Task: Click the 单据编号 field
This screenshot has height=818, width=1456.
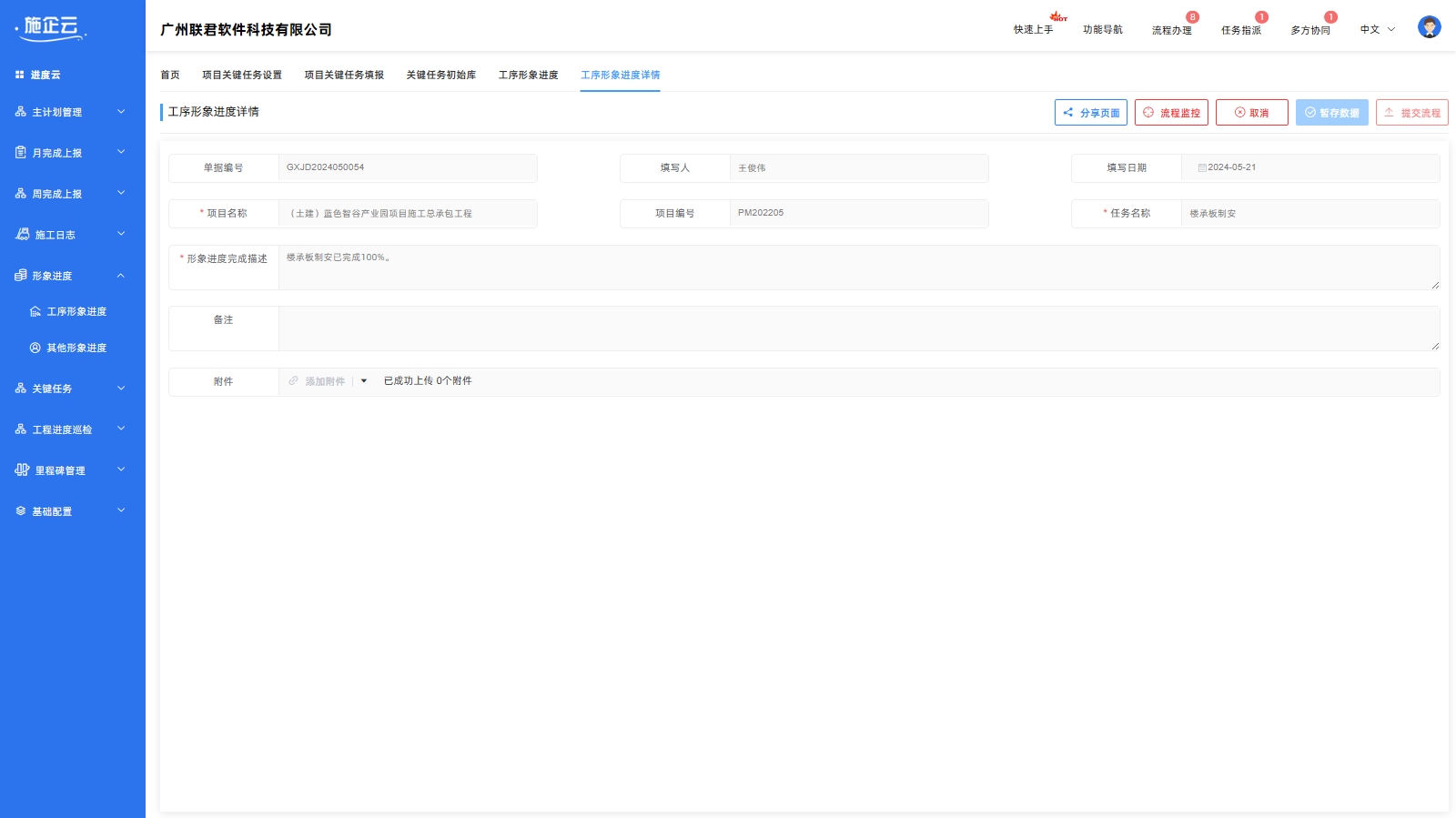Action: pos(408,167)
